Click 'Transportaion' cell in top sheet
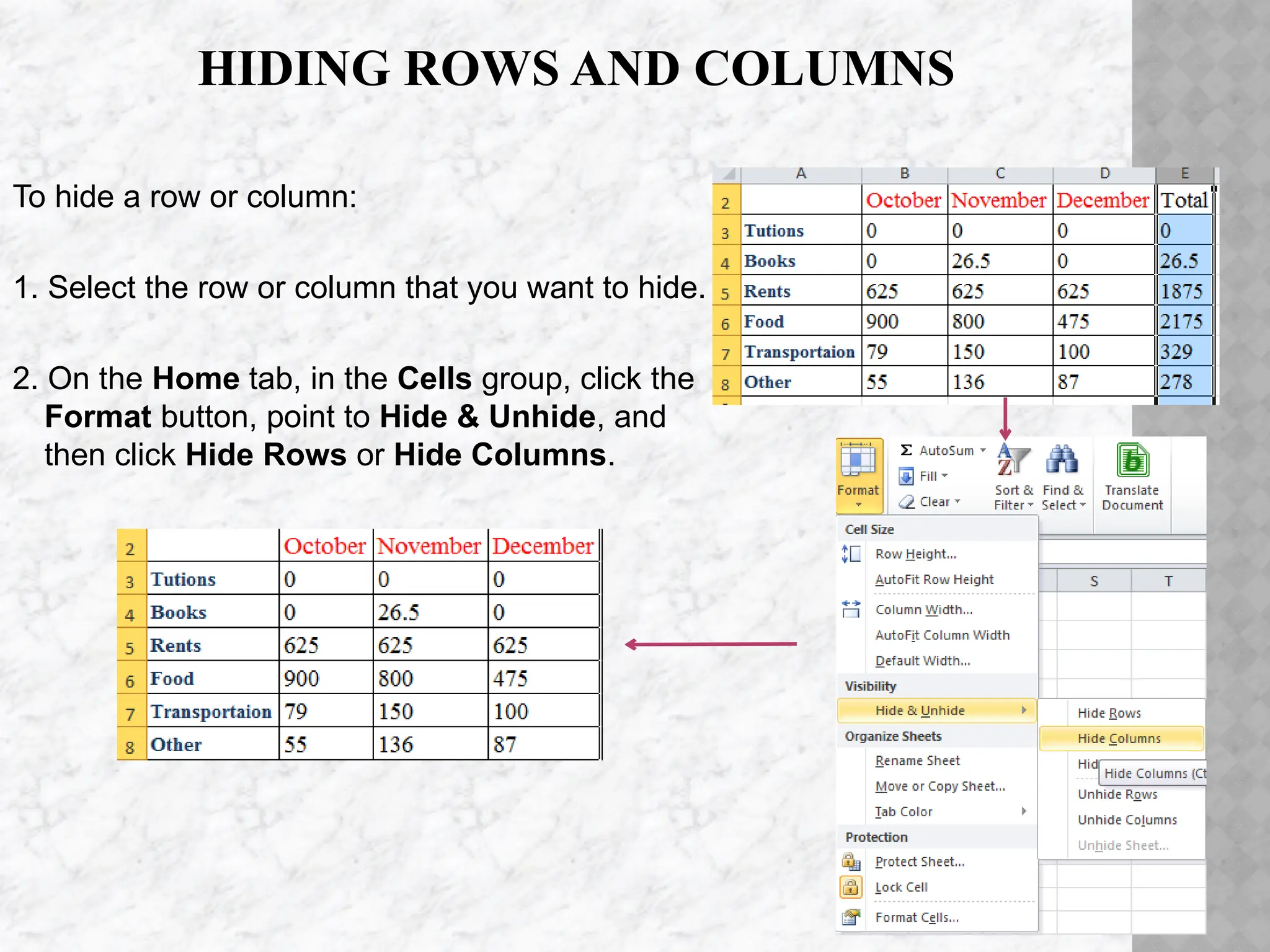This screenshot has height=952, width=1270. [801, 352]
